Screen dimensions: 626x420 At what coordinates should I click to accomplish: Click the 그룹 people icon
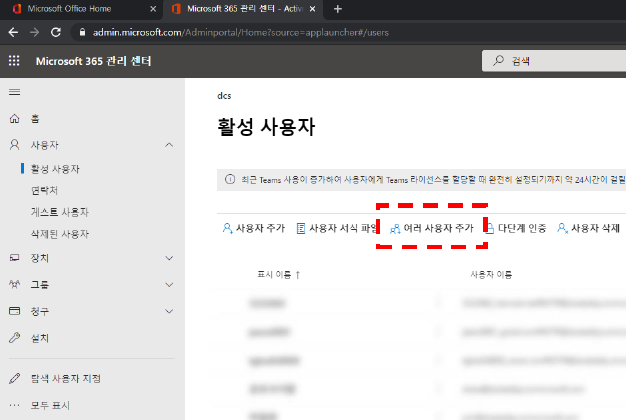click(x=14, y=284)
